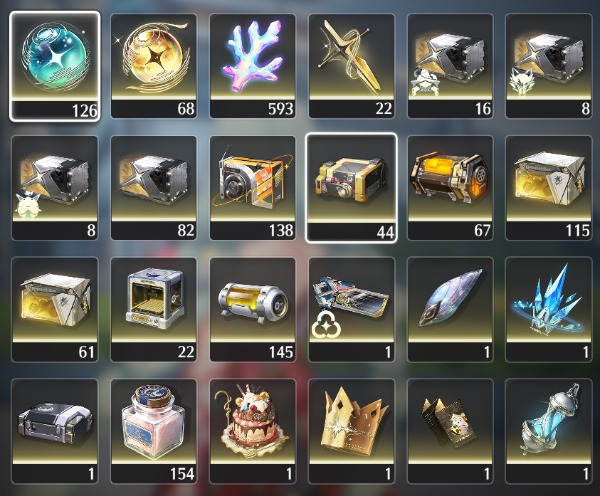Pick the blue crystal cluster item
This screenshot has height=496, width=600.
[x=549, y=310]
